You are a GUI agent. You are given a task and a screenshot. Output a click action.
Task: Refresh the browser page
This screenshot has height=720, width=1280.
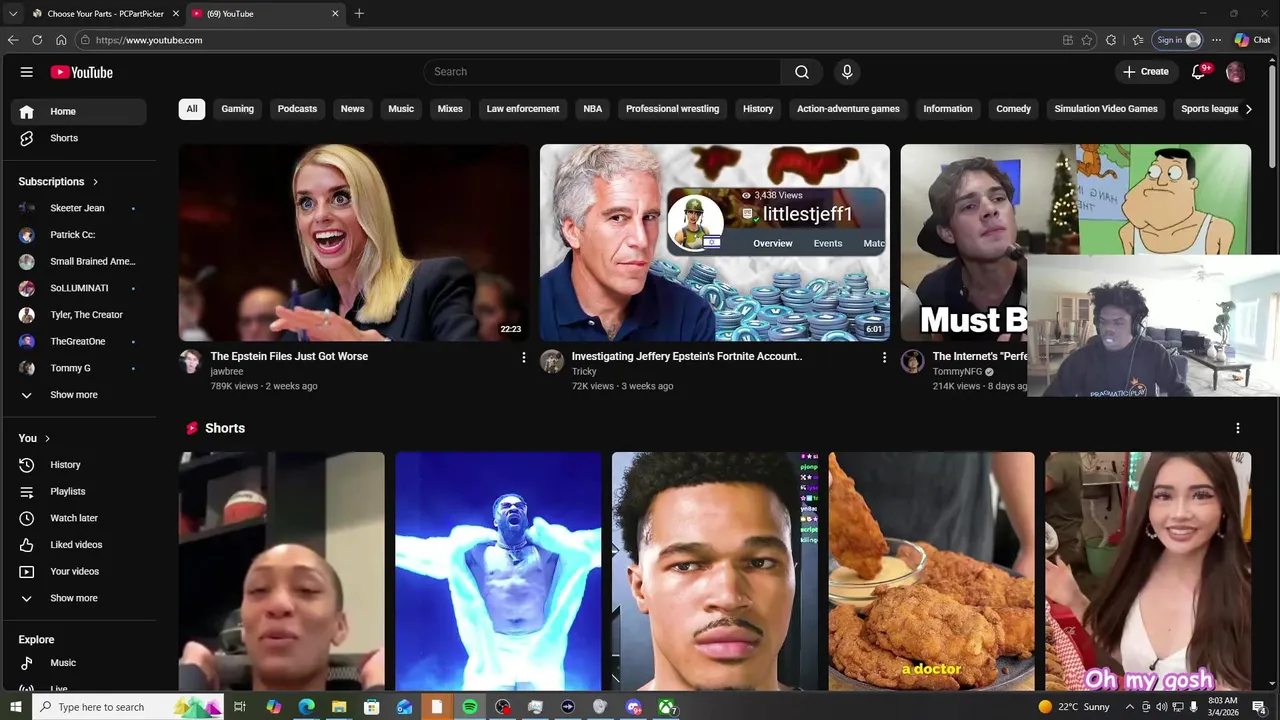point(37,40)
